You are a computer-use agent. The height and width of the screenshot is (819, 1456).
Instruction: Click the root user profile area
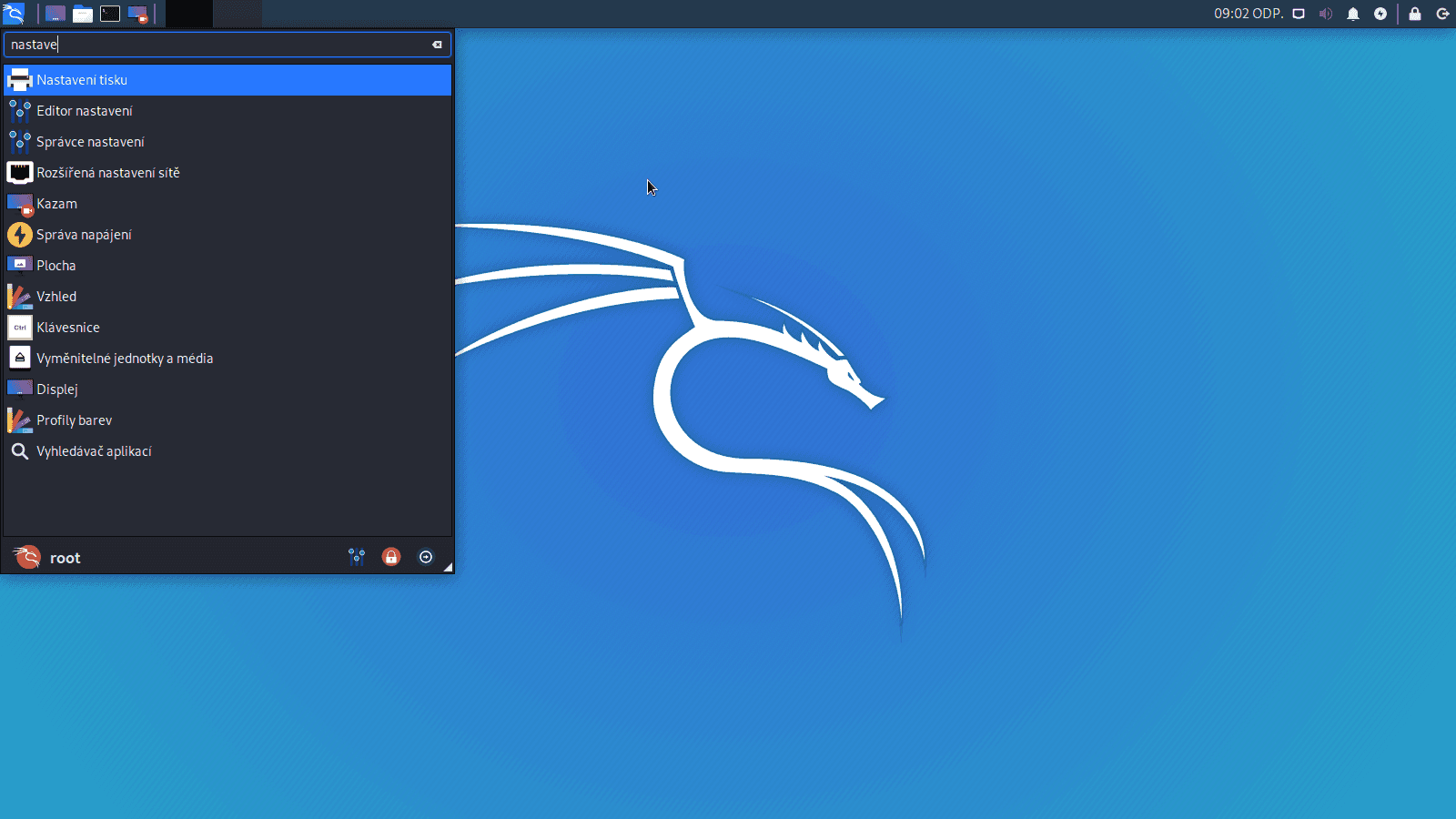pyautogui.click(x=64, y=557)
